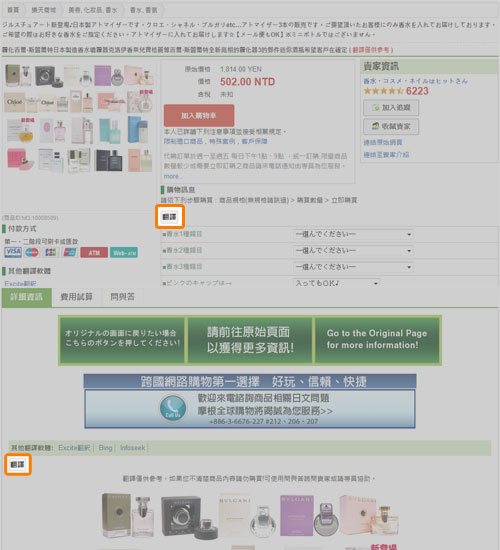Click the Japanese original-page green banner button

coord(122,340)
